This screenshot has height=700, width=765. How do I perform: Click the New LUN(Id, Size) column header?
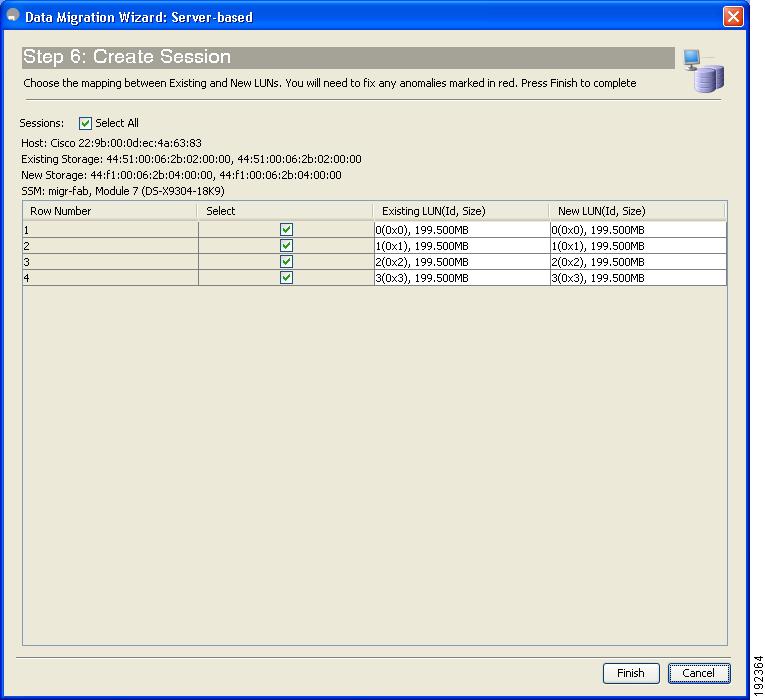point(637,211)
